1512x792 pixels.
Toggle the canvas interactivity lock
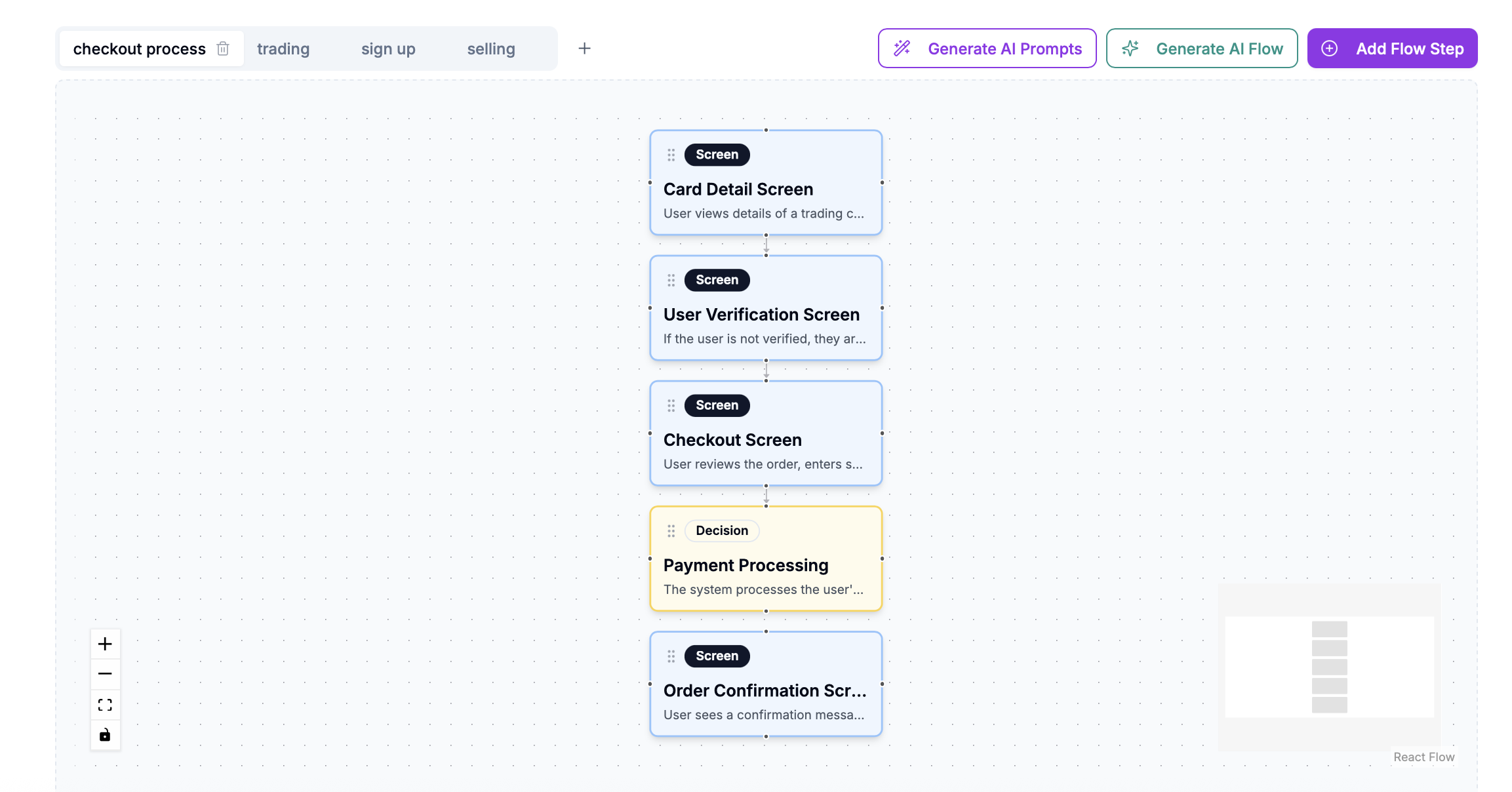click(105, 735)
